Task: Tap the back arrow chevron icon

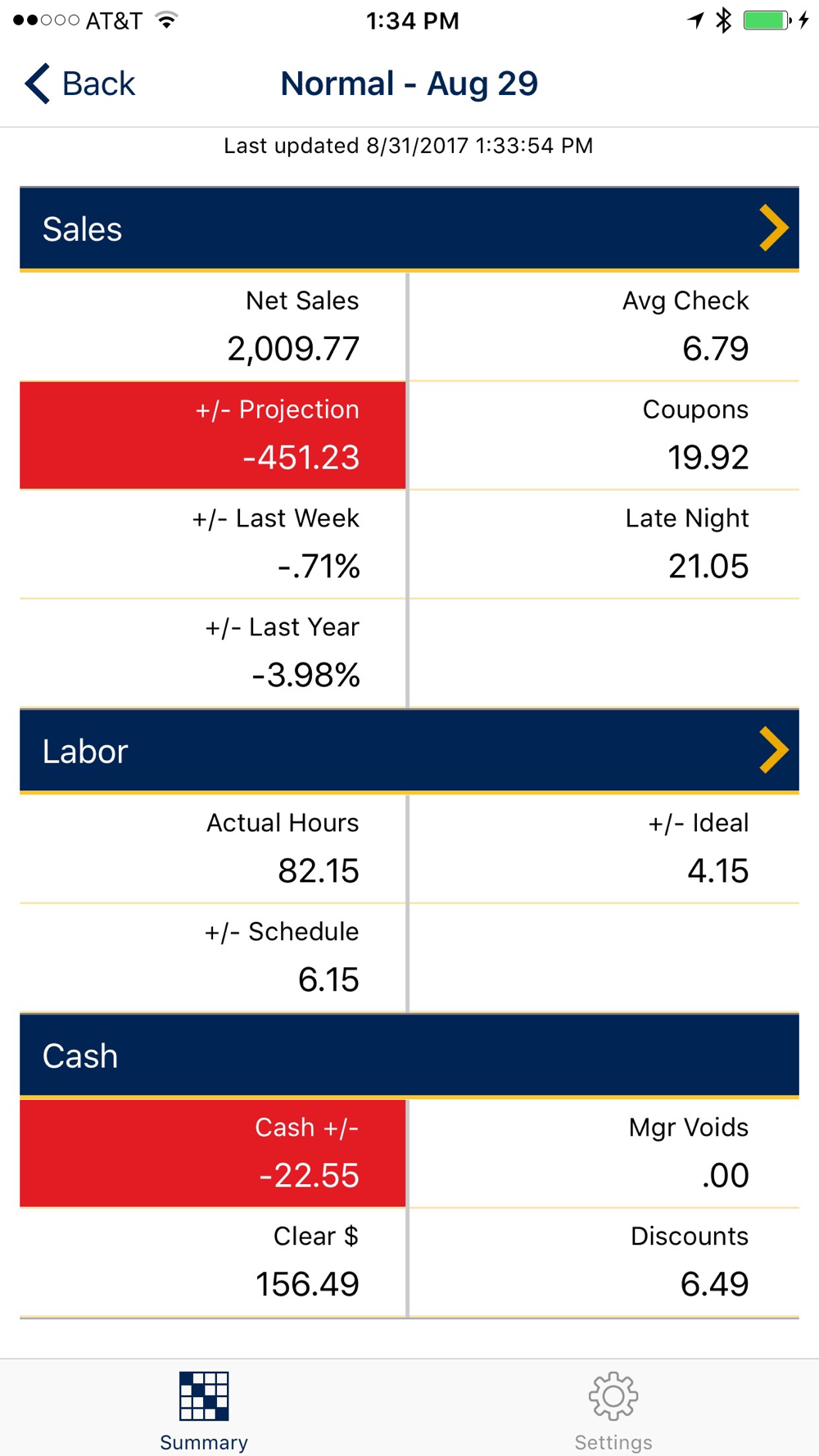Action: click(37, 84)
